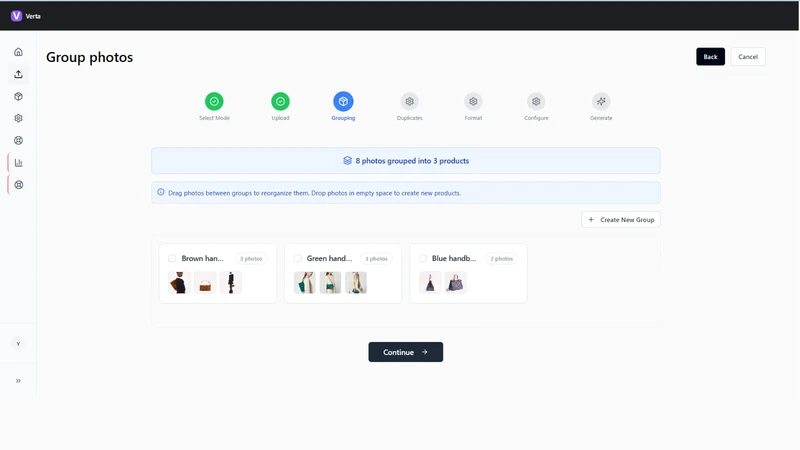Click the 2 photos badge on Blue handbag

(x=502, y=259)
